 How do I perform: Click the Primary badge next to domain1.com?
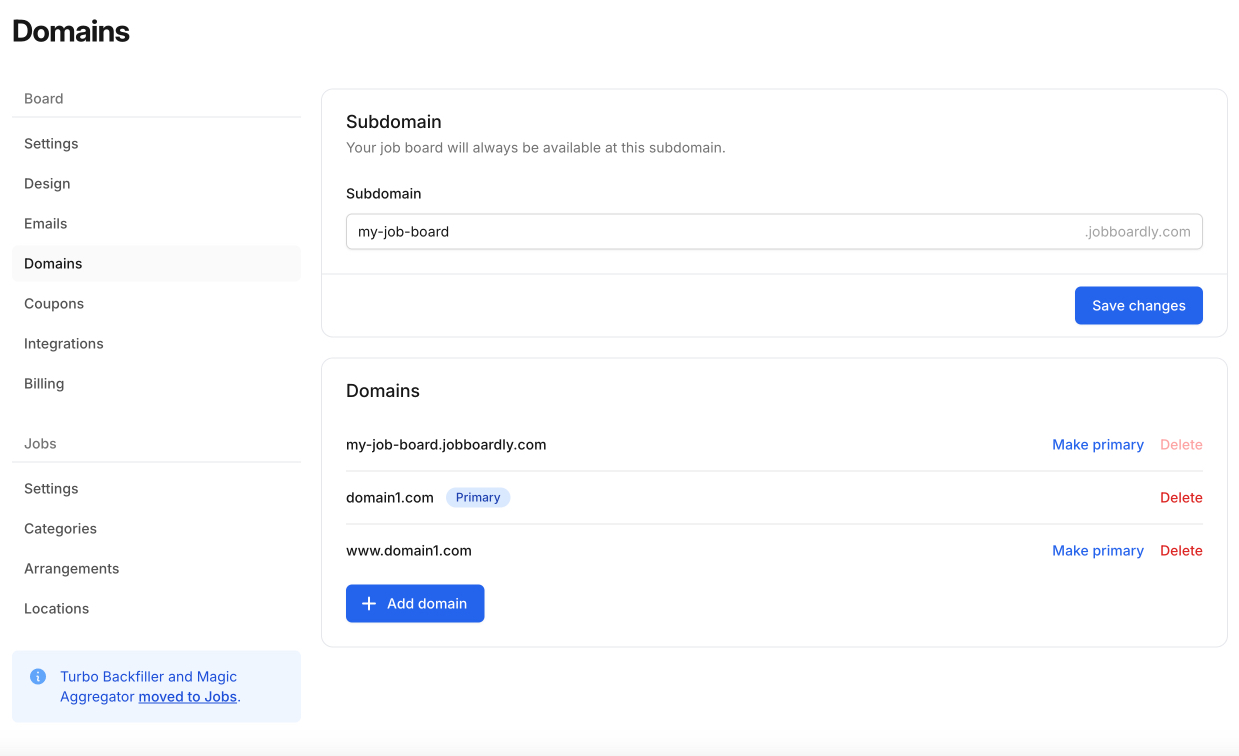[478, 497]
